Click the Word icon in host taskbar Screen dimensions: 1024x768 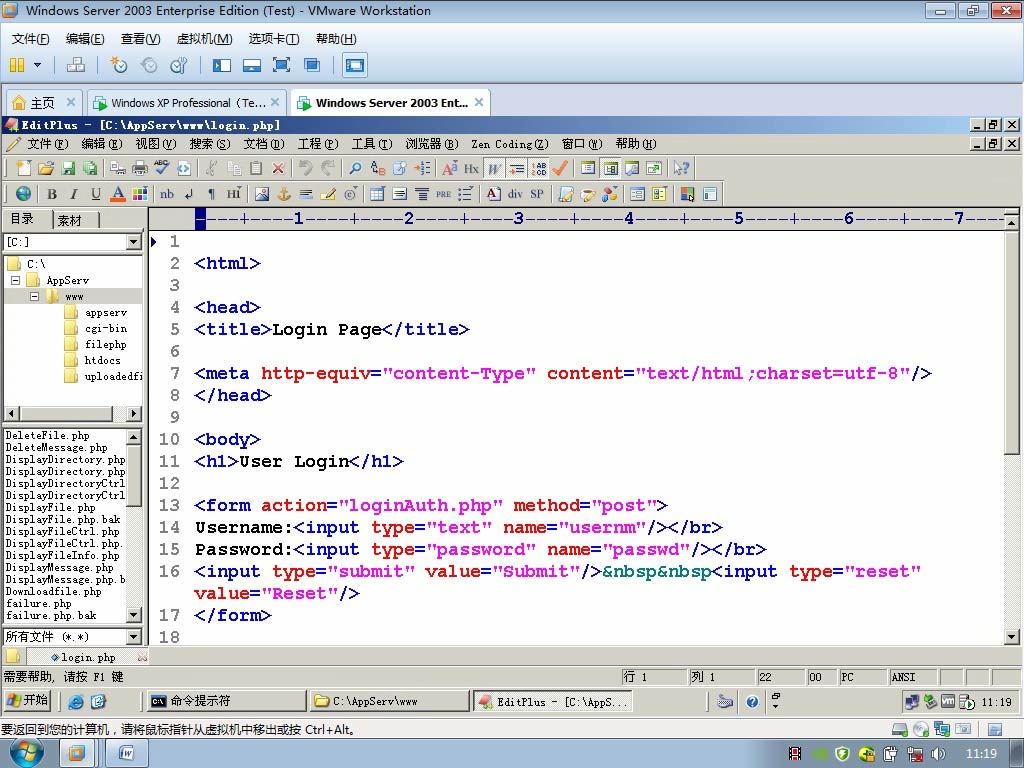click(127, 753)
